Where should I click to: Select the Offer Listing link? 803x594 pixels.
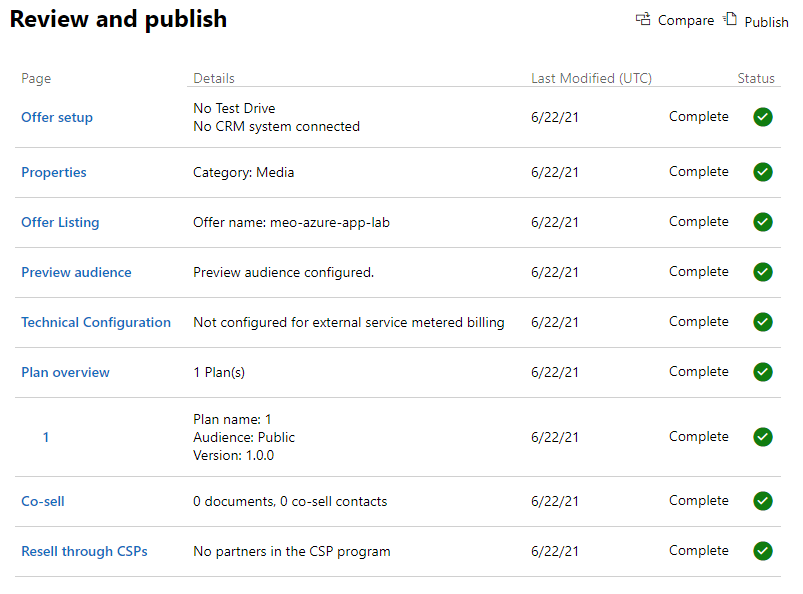[60, 221]
